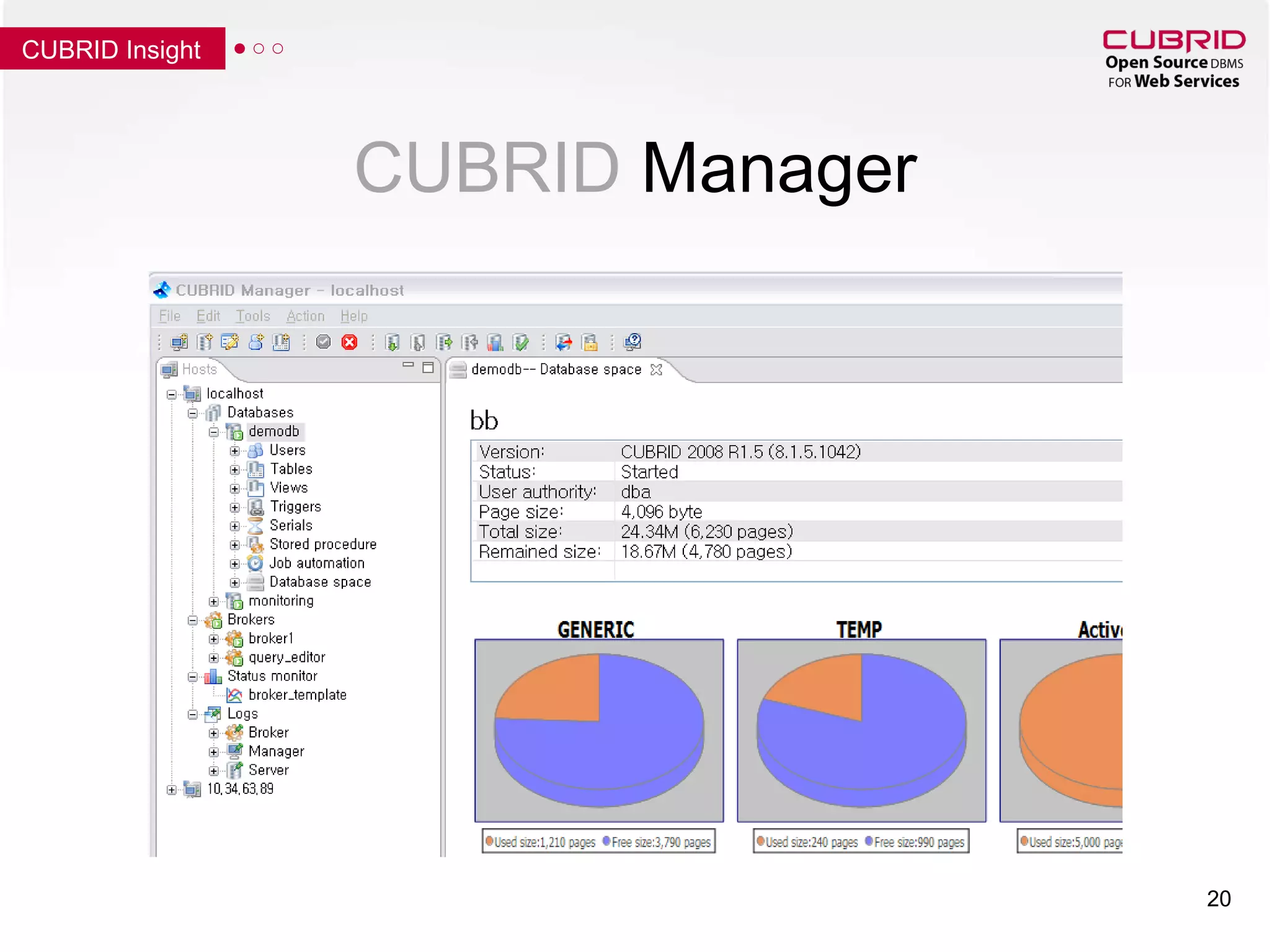Screen dimensions: 1270x952
Task: Click the Add Host toolbar icon
Action: (x=180, y=342)
